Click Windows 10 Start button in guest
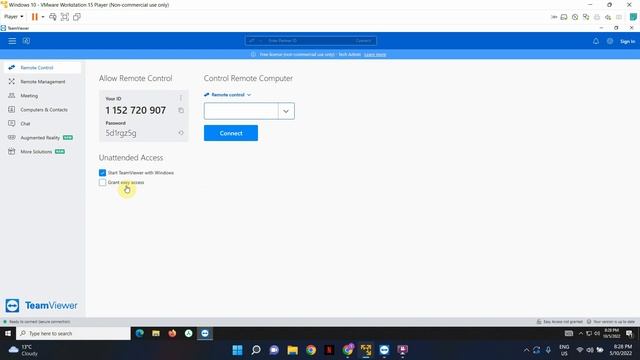 tap(8, 333)
